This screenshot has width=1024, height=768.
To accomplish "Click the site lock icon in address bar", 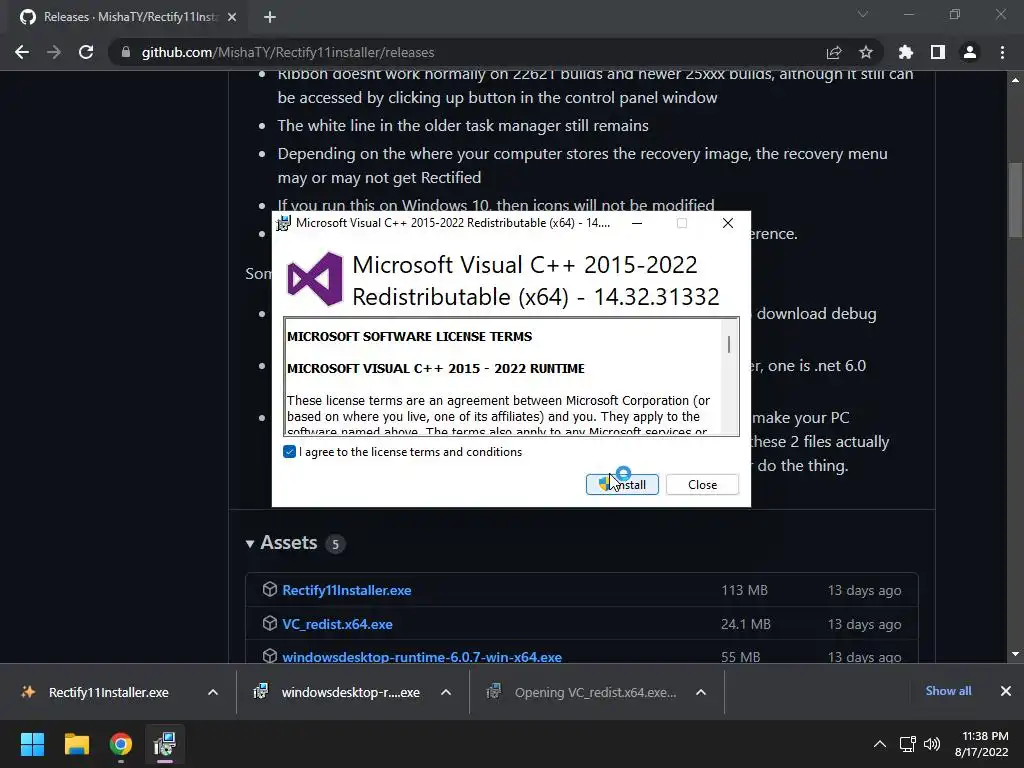I will pyautogui.click(x=126, y=52).
